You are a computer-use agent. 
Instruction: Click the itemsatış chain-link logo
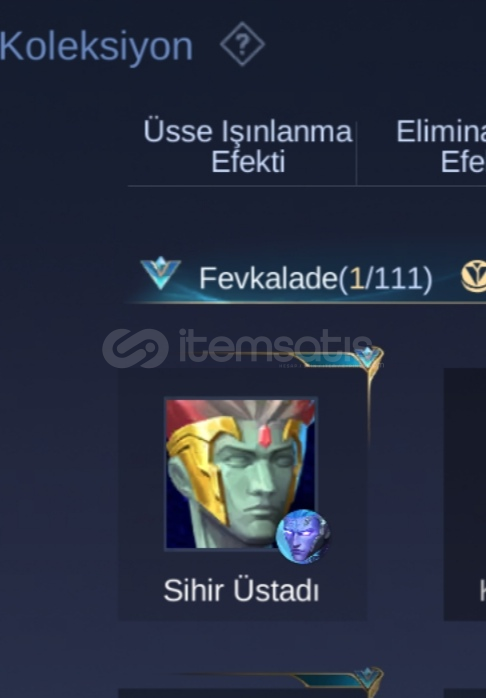(135, 348)
